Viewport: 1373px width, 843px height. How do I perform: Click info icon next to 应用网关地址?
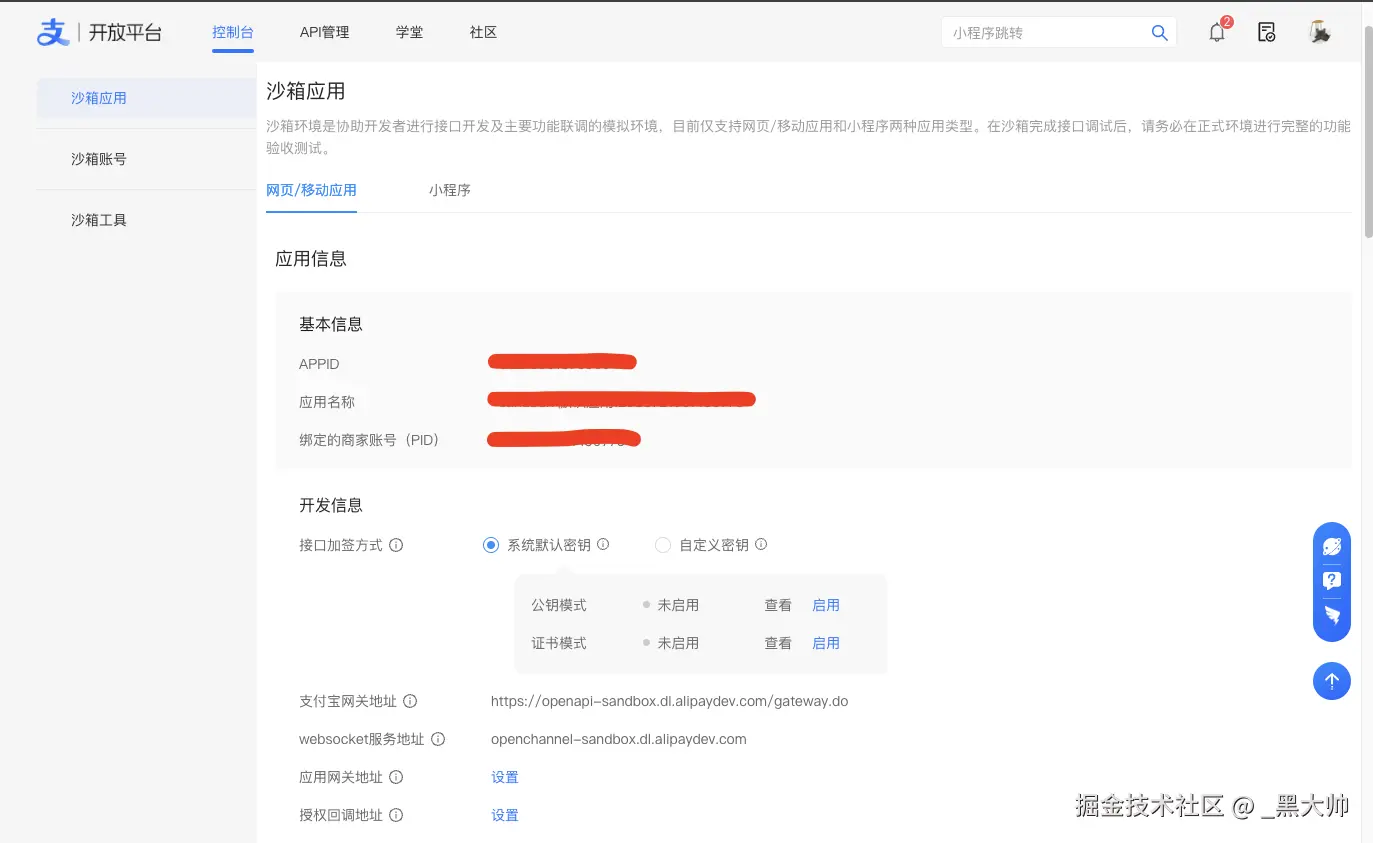396,777
